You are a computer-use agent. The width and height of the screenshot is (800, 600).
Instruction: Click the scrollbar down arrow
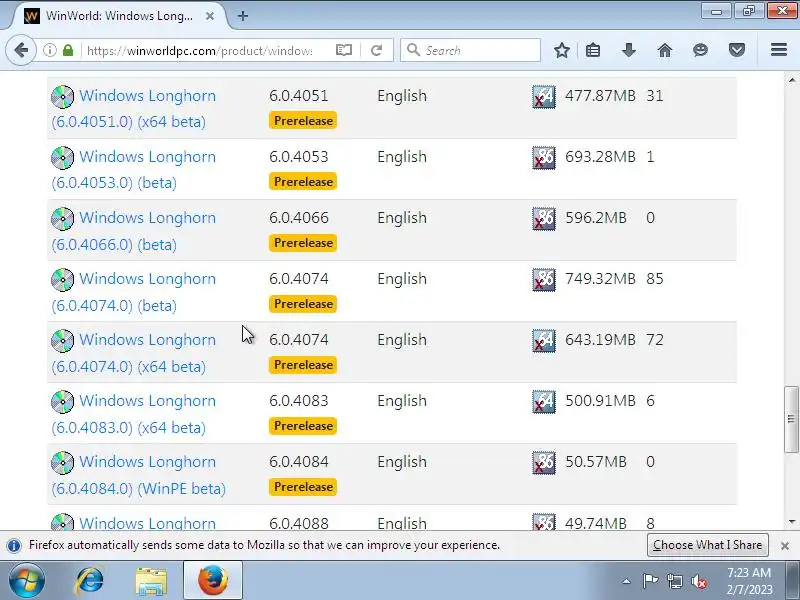pyautogui.click(x=791, y=521)
